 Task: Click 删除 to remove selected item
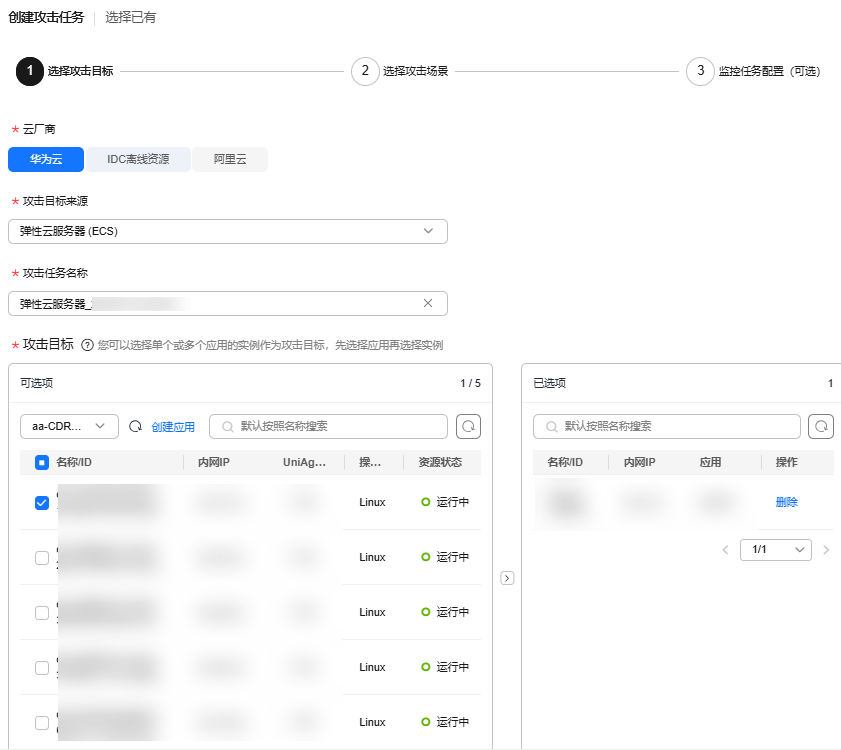tap(787, 502)
